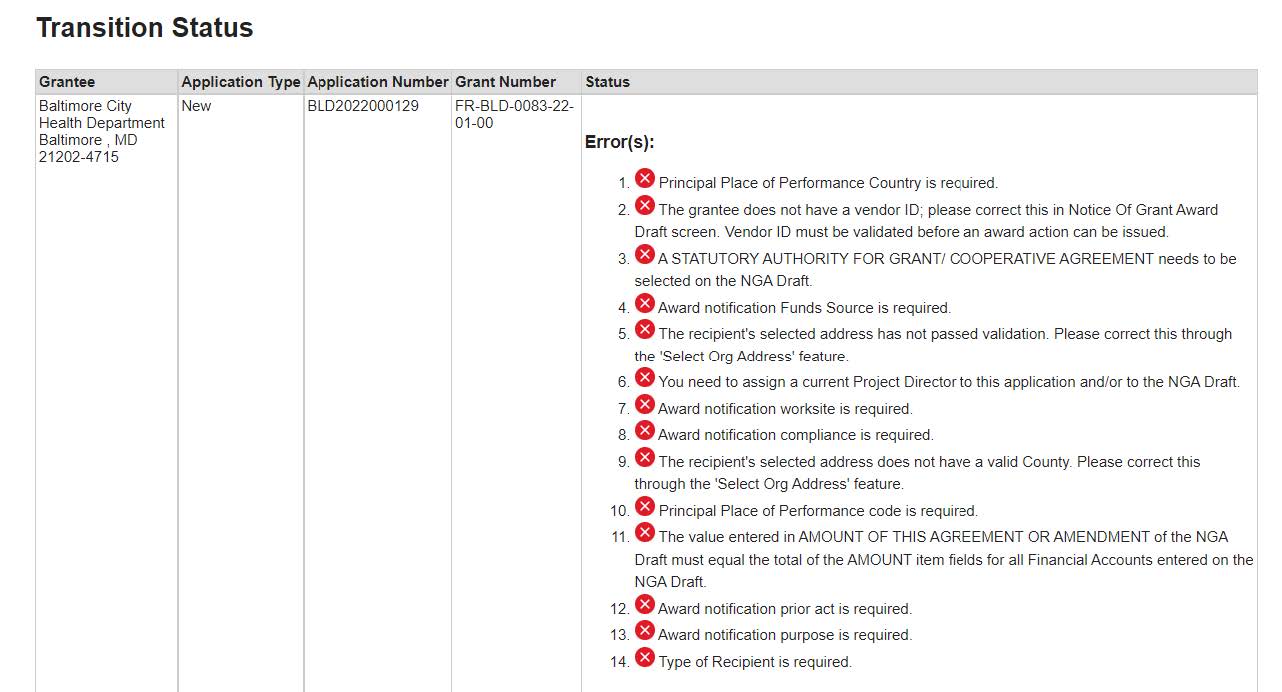The width and height of the screenshot is (1282, 692).
Task: Click error icon beside Type of Recipient is required
Action: click(645, 658)
